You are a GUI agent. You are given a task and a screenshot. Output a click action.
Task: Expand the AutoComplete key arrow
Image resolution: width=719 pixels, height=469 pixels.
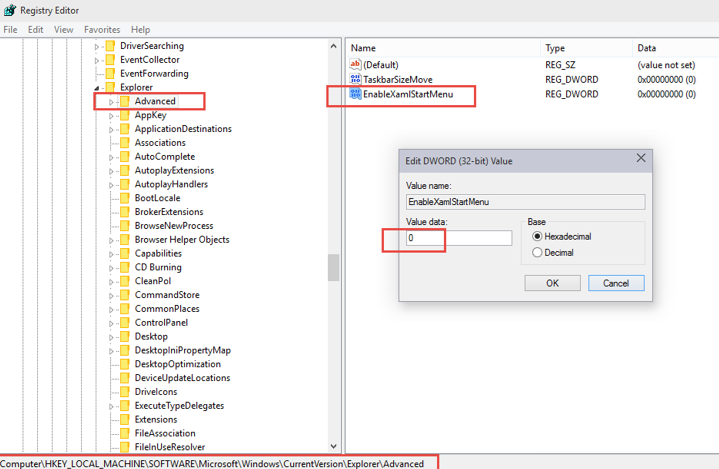(x=111, y=157)
